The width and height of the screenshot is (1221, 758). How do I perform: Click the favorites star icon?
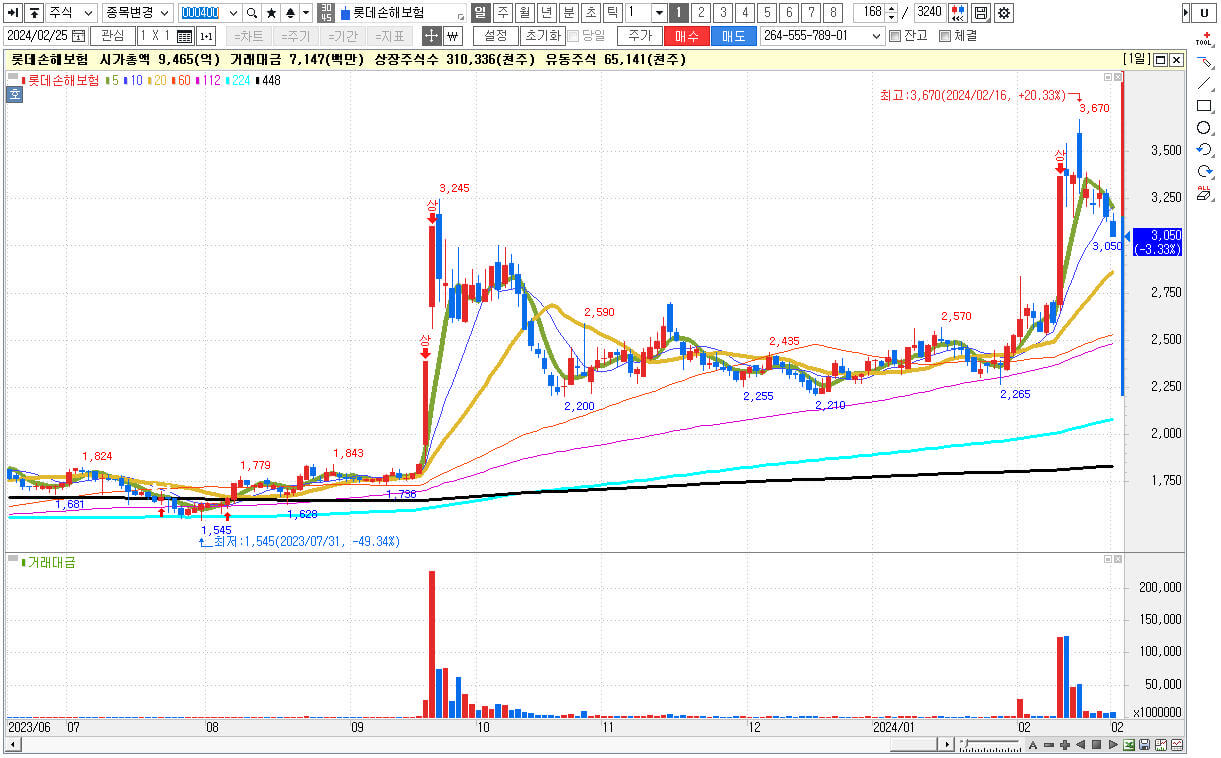coord(271,13)
